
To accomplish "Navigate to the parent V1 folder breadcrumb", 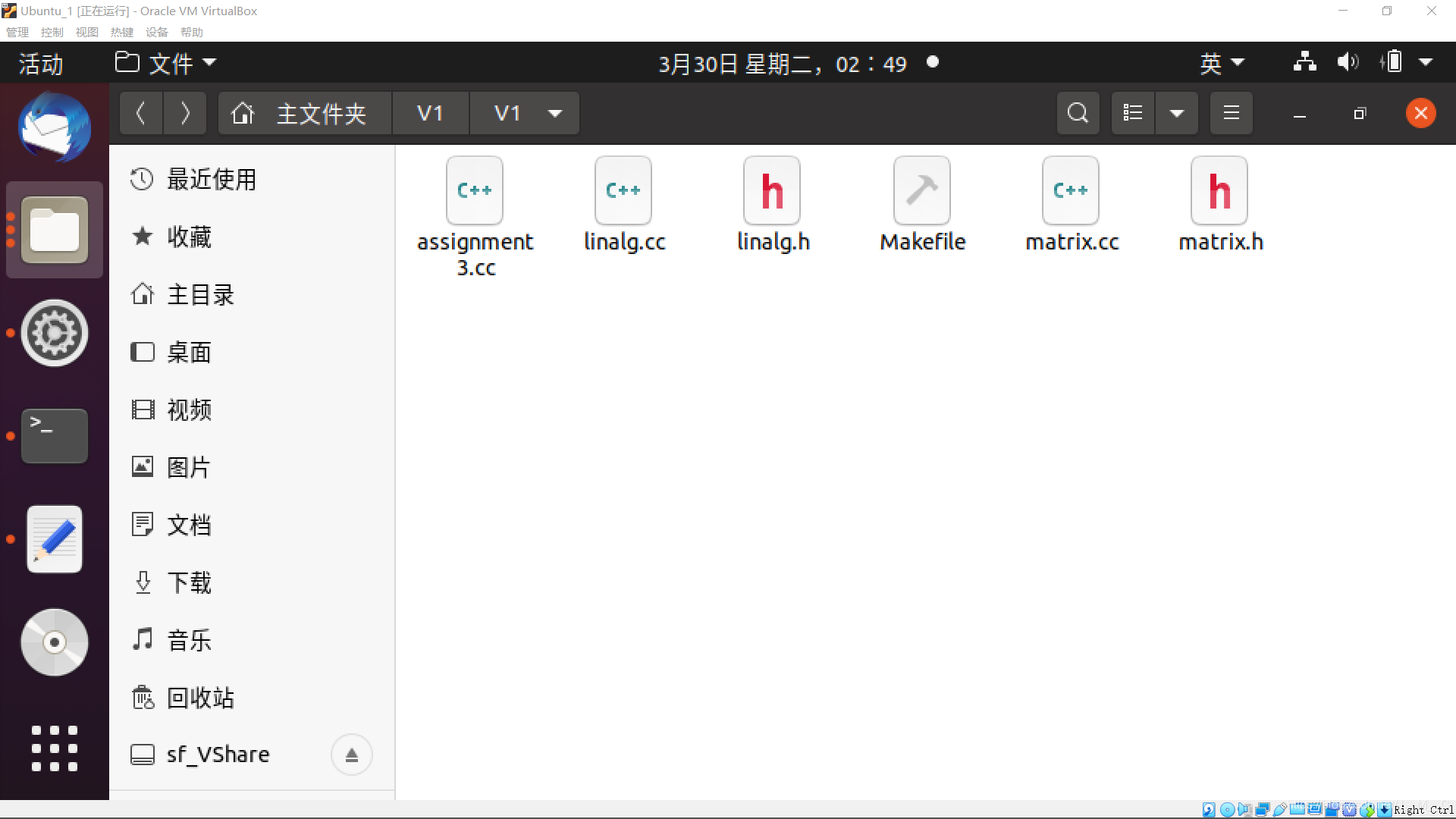I will pos(430,114).
